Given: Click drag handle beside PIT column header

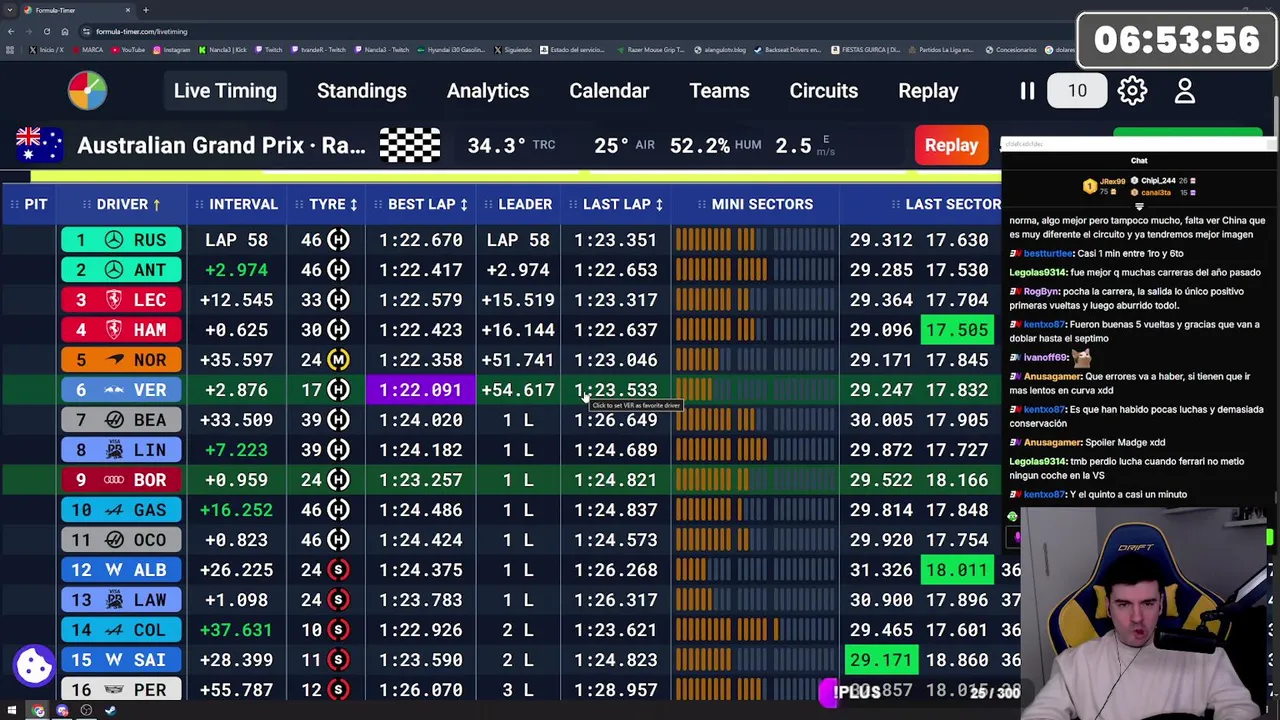Looking at the screenshot, I should [14, 204].
